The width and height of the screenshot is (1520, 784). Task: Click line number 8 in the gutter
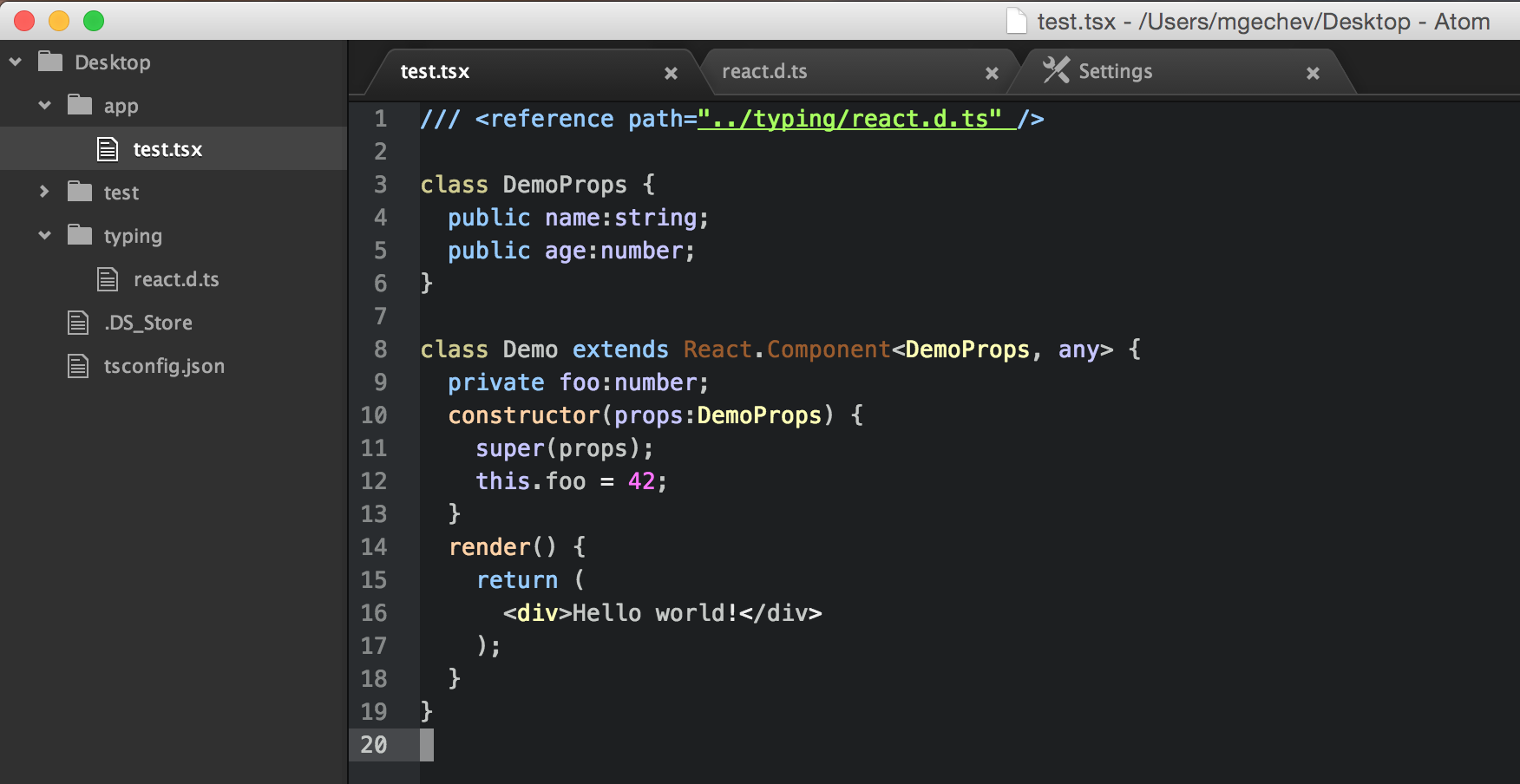click(x=379, y=349)
